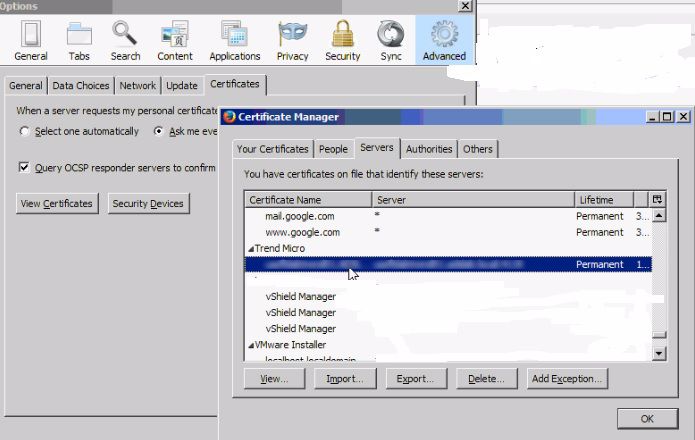695x440 pixels.
Task: Select the Ask me every time radio
Action: [x=159, y=131]
